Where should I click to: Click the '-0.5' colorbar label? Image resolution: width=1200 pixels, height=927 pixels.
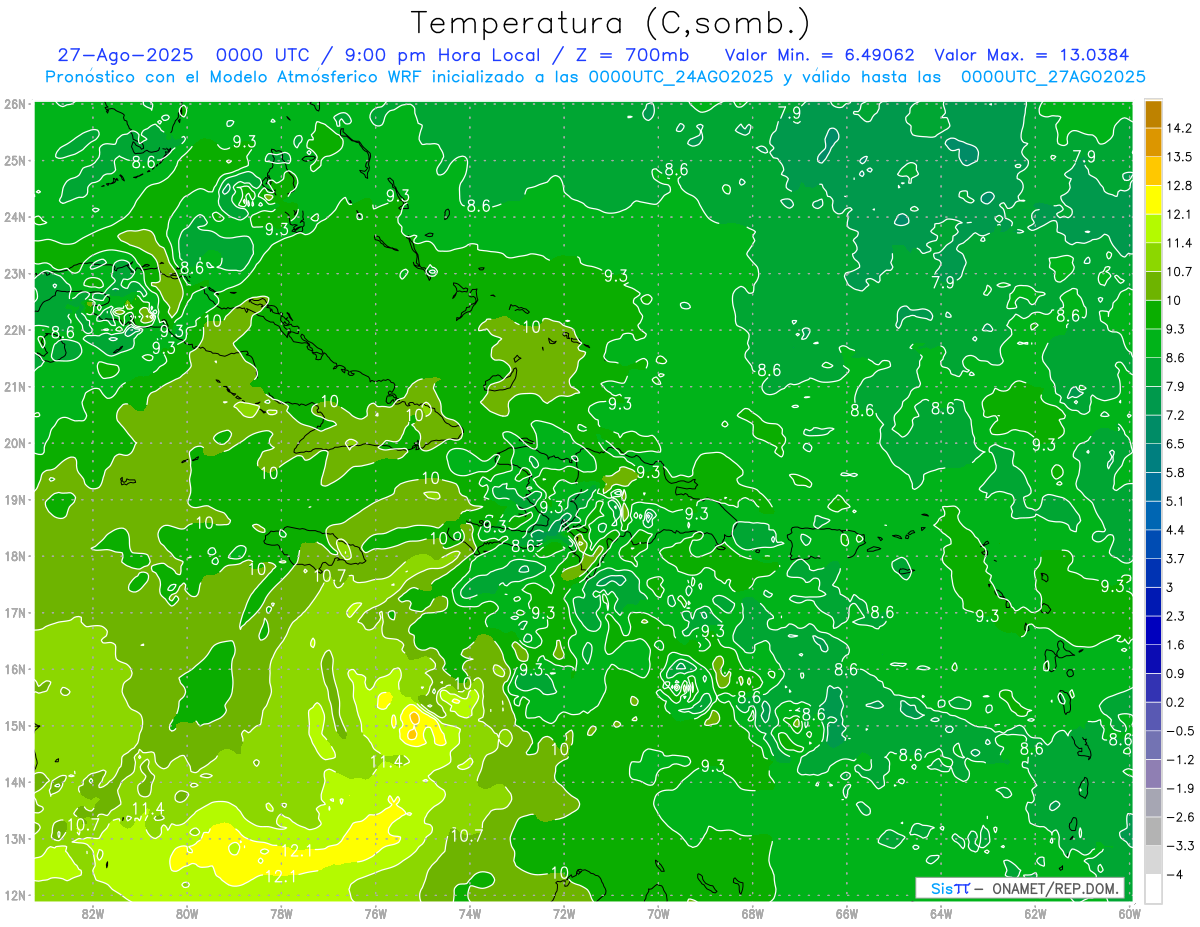point(1180,731)
